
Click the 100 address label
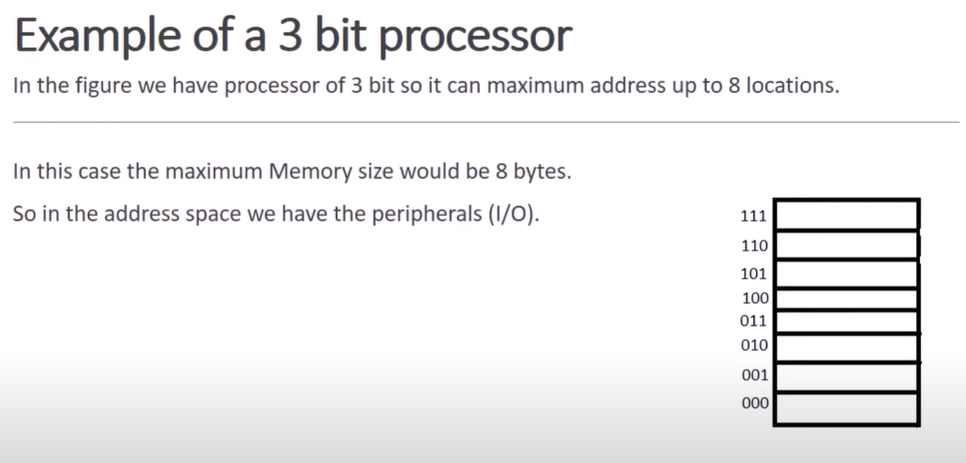755,298
